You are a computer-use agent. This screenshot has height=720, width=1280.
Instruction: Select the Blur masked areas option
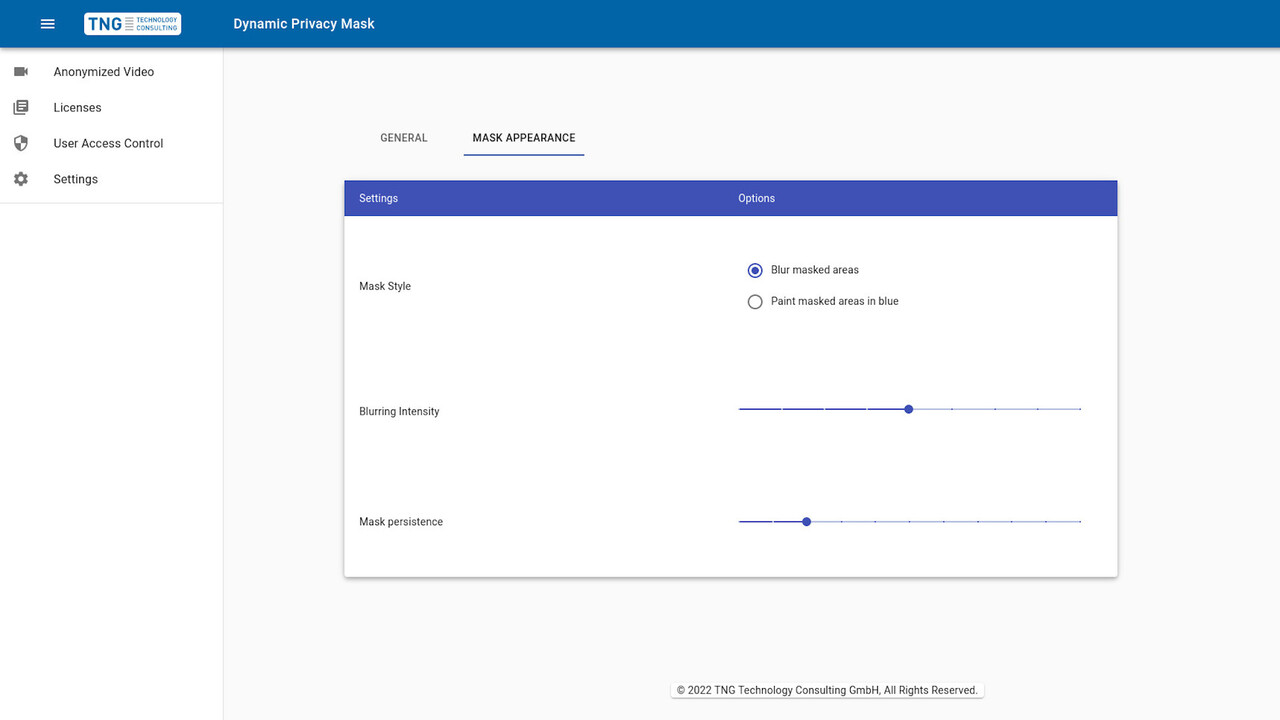pyautogui.click(x=755, y=270)
